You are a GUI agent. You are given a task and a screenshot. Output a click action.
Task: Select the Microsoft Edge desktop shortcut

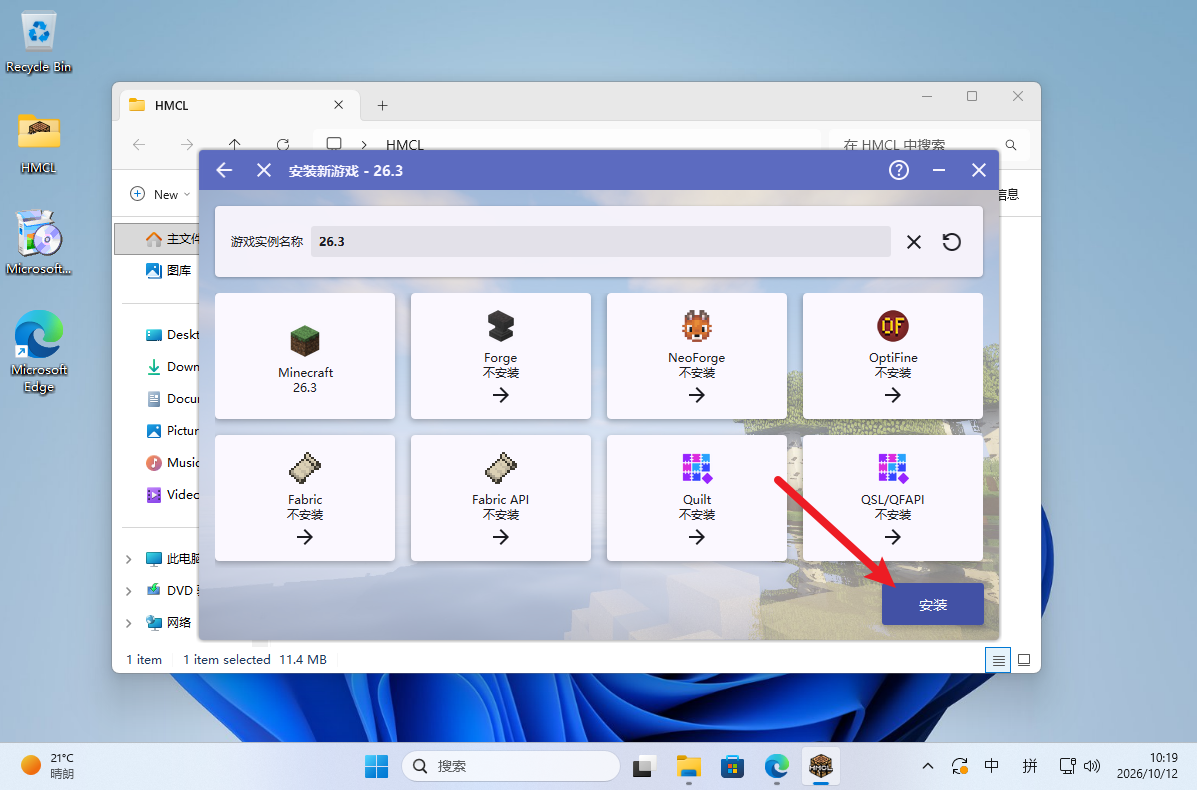[x=38, y=352]
